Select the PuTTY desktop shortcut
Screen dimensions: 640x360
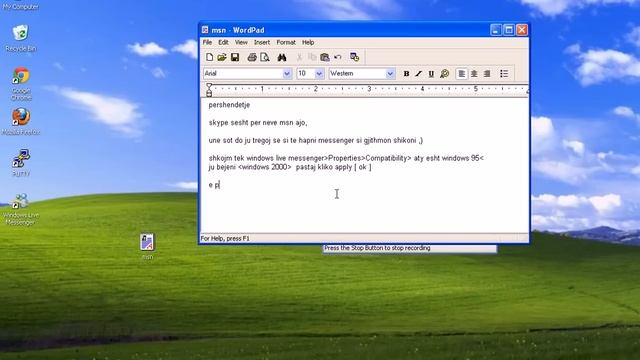(x=21, y=162)
